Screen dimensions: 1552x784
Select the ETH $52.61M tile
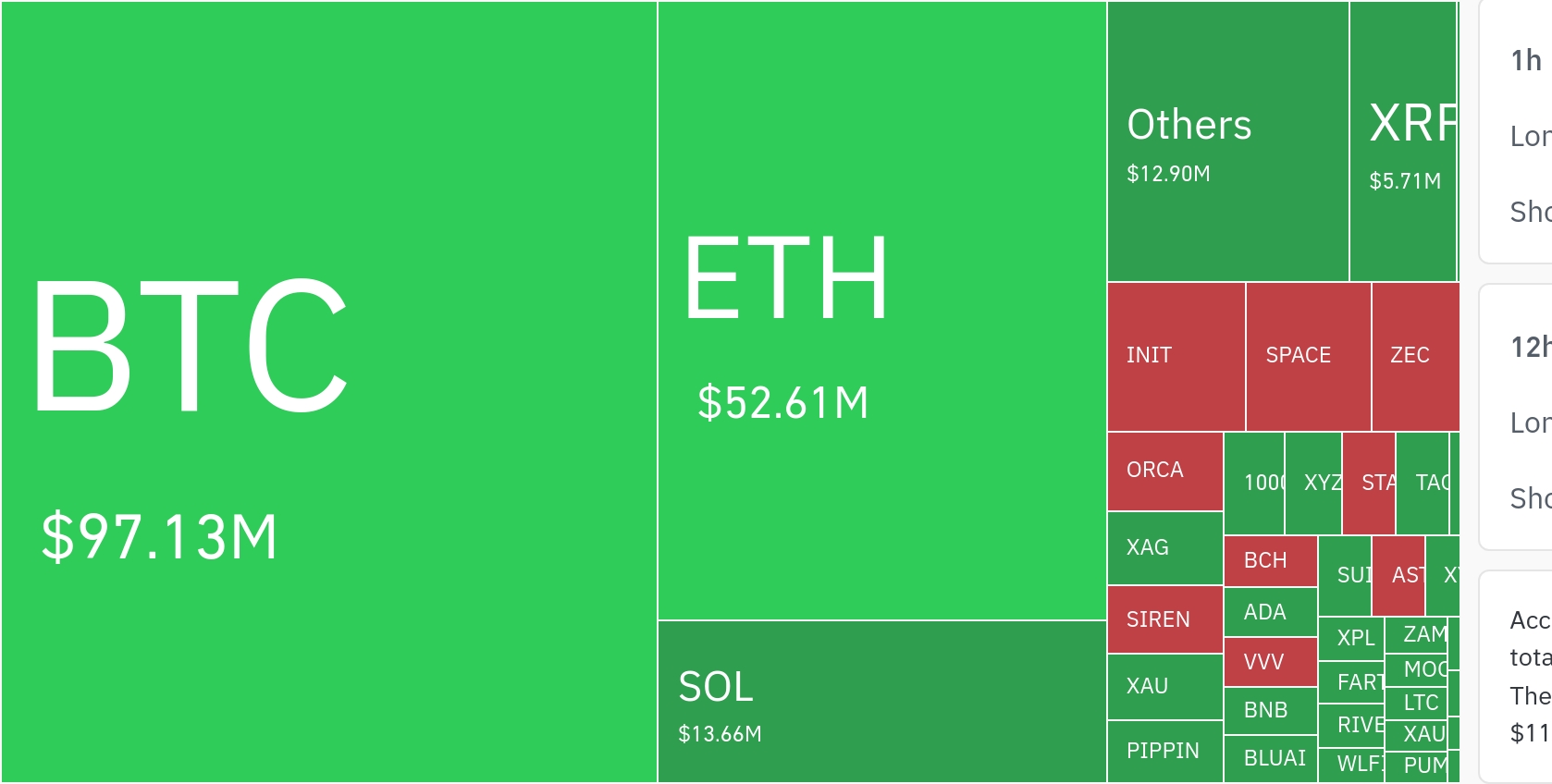[x=881, y=311]
